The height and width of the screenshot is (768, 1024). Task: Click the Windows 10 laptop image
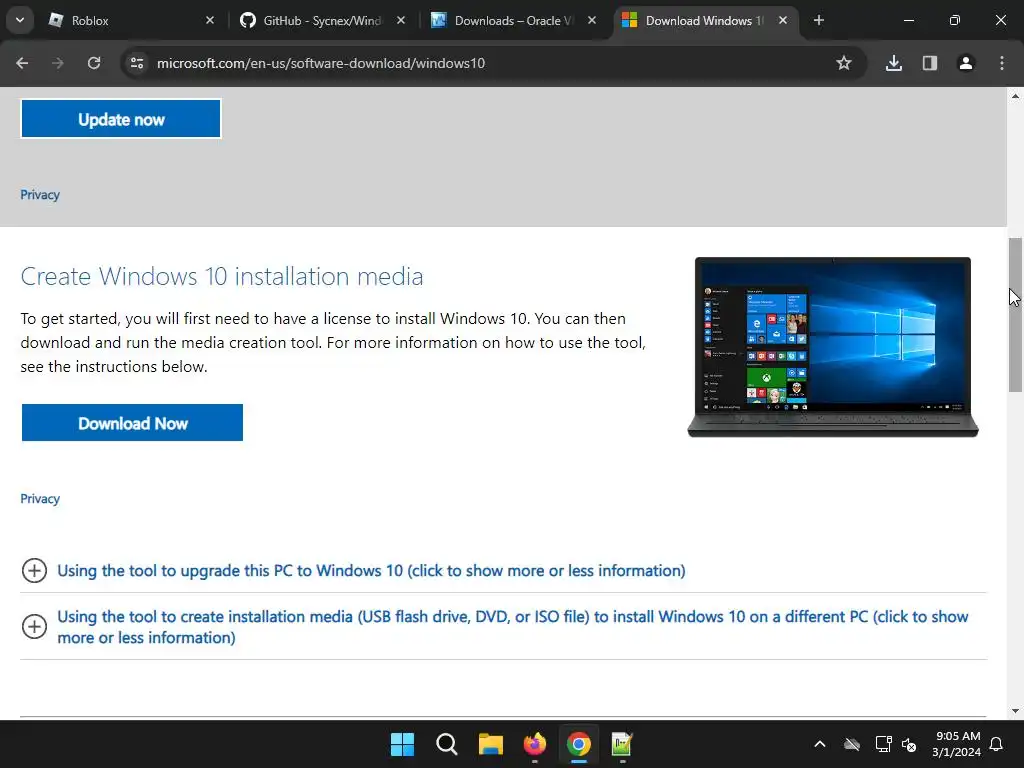click(x=833, y=347)
